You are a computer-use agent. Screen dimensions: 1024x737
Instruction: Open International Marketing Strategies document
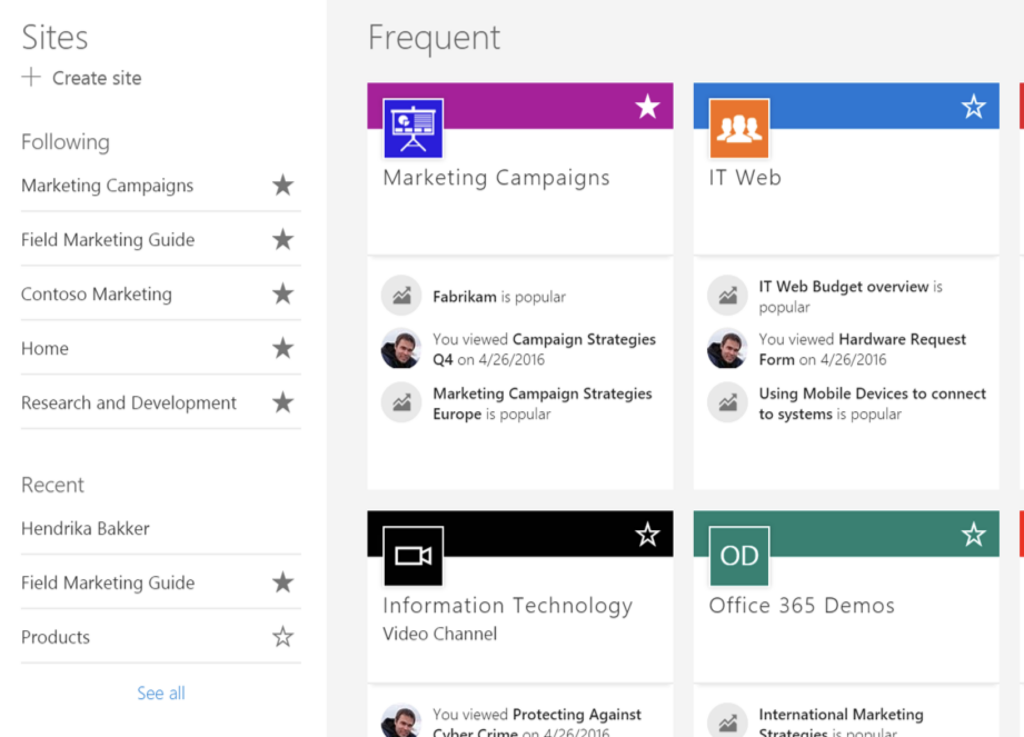click(841, 723)
